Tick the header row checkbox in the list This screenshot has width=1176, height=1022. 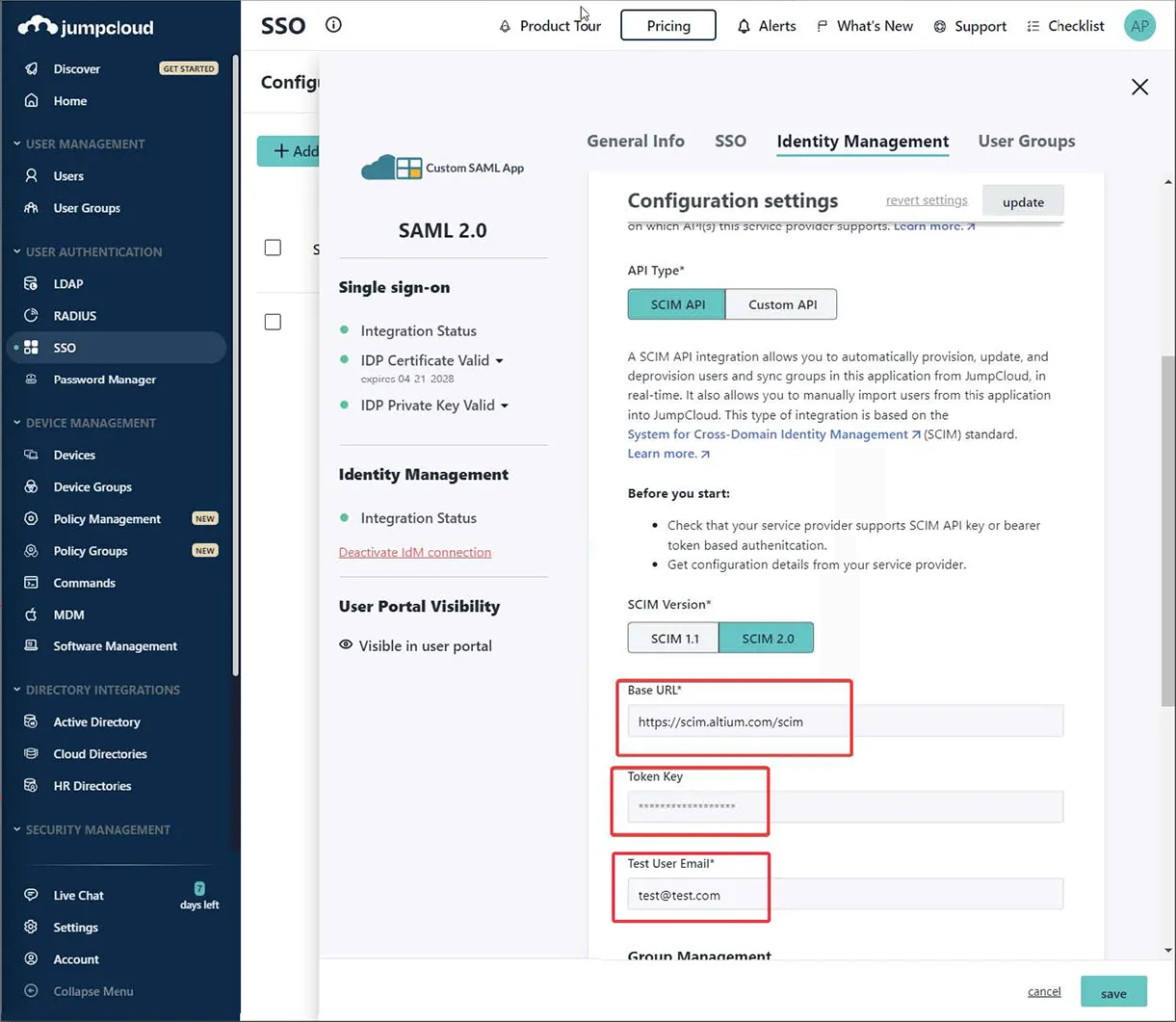[x=273, y=248]
